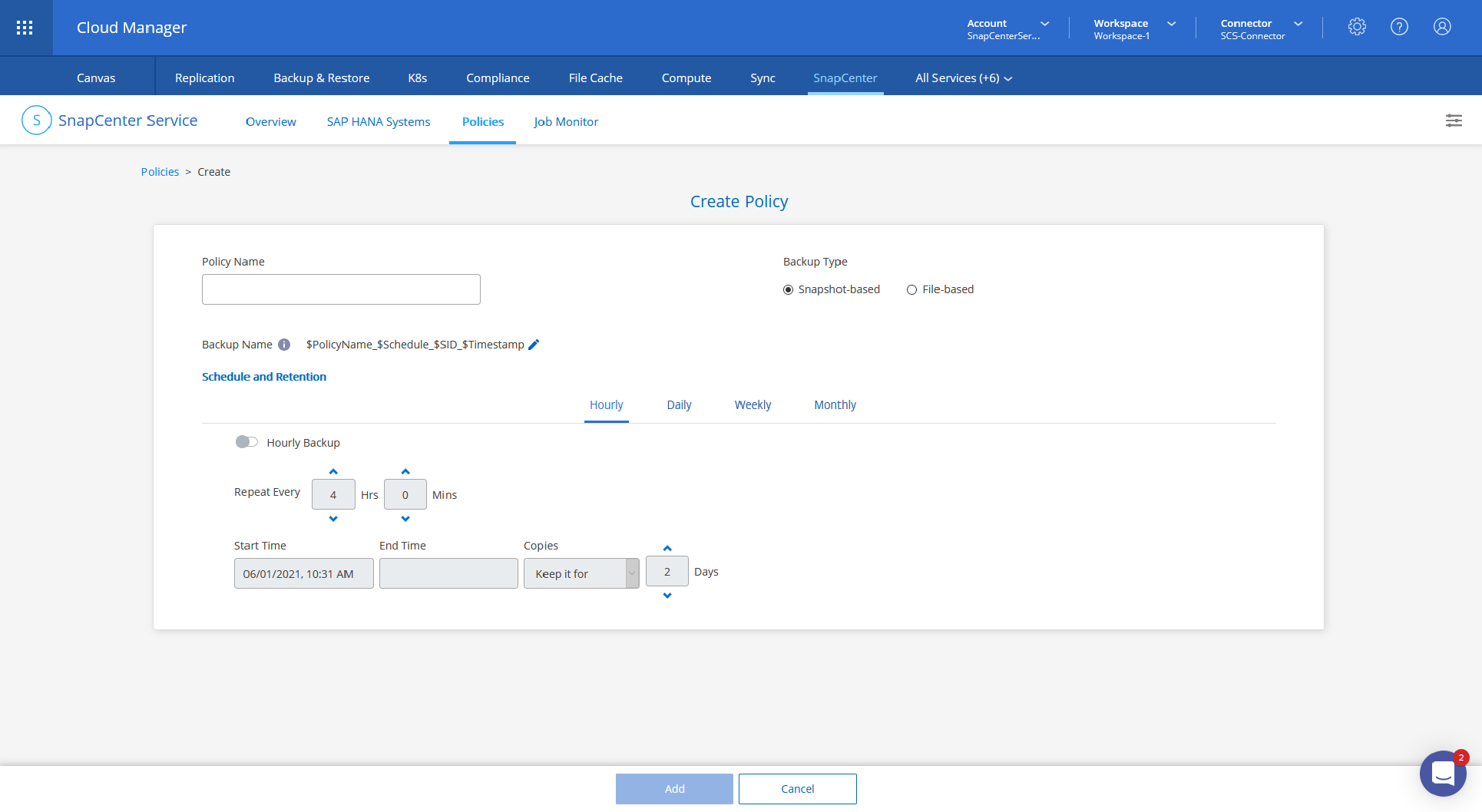Go to the SnapCenter service
Viewport: 1482px width, 812px height.
coord(845,78)
